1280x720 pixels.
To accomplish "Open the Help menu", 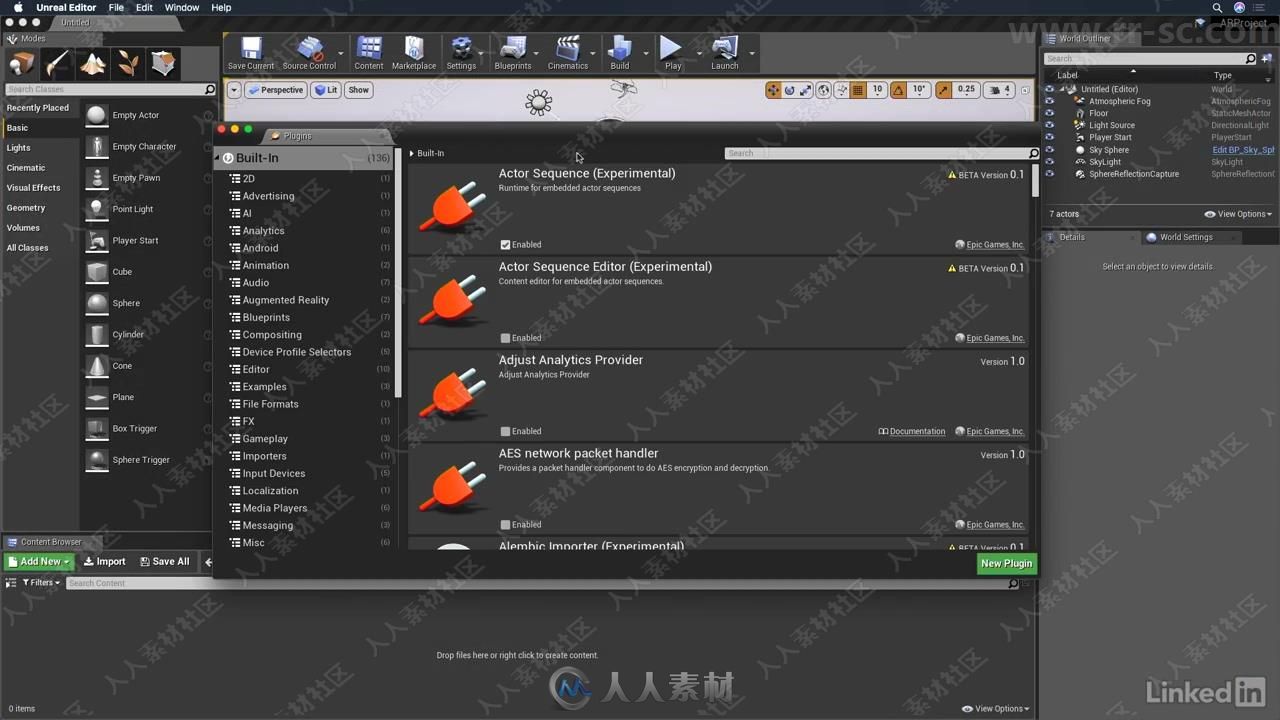I will (x=221, y=7).
